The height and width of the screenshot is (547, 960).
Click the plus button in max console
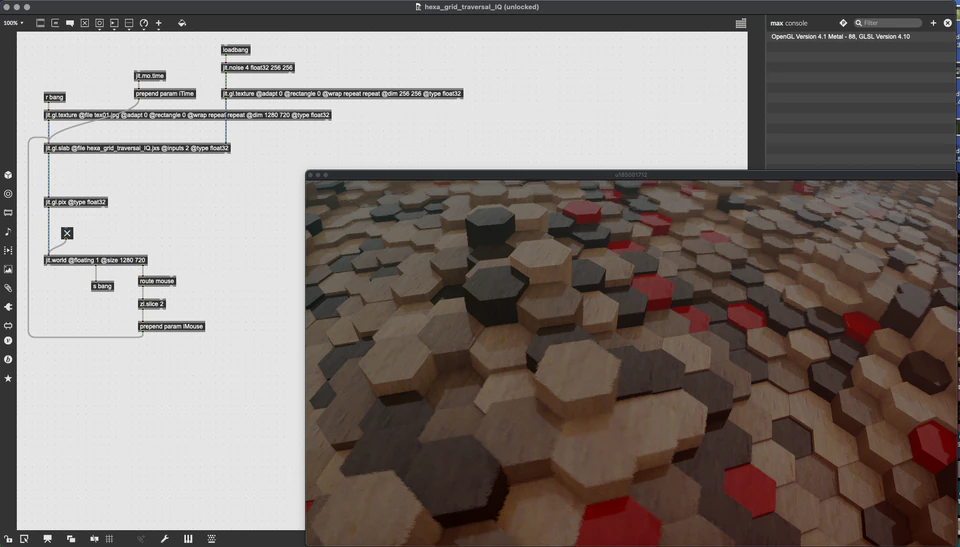[933, 23]
